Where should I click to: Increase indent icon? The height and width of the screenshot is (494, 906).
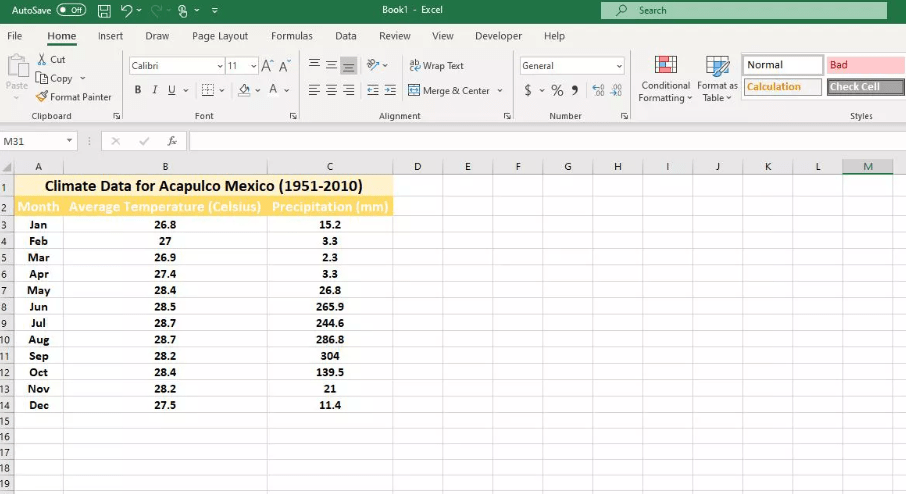(390, 90)
